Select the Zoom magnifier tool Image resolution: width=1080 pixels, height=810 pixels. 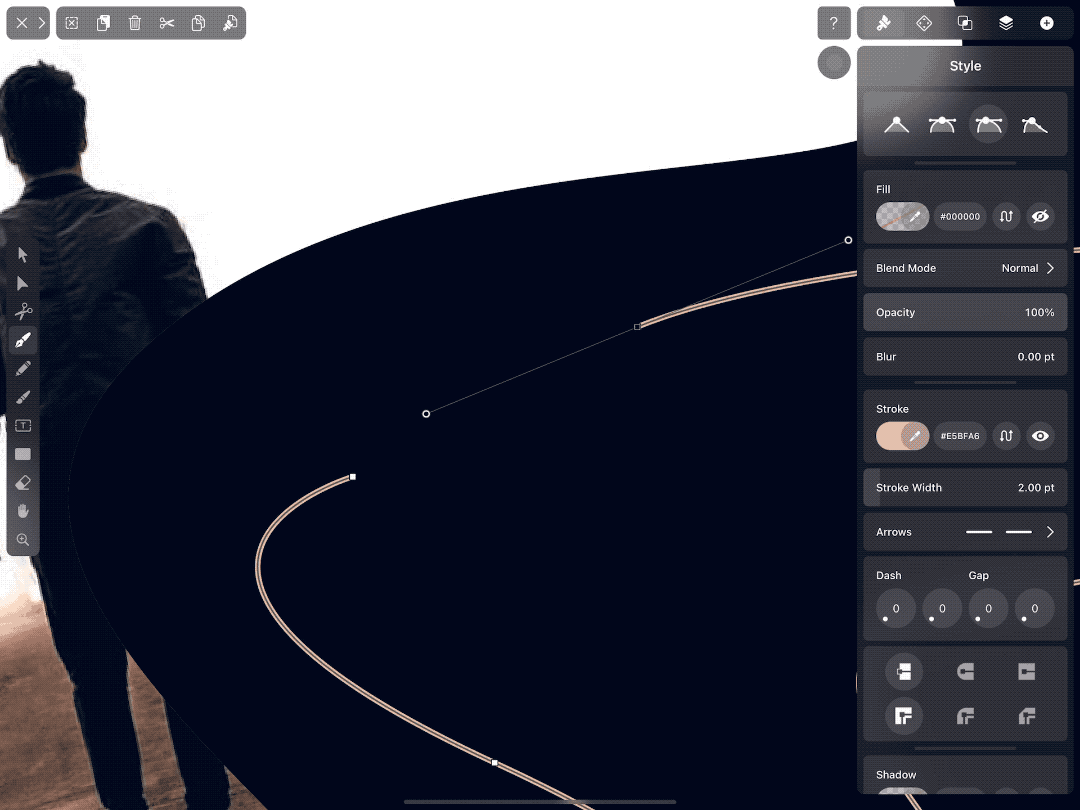coord(23,540)
